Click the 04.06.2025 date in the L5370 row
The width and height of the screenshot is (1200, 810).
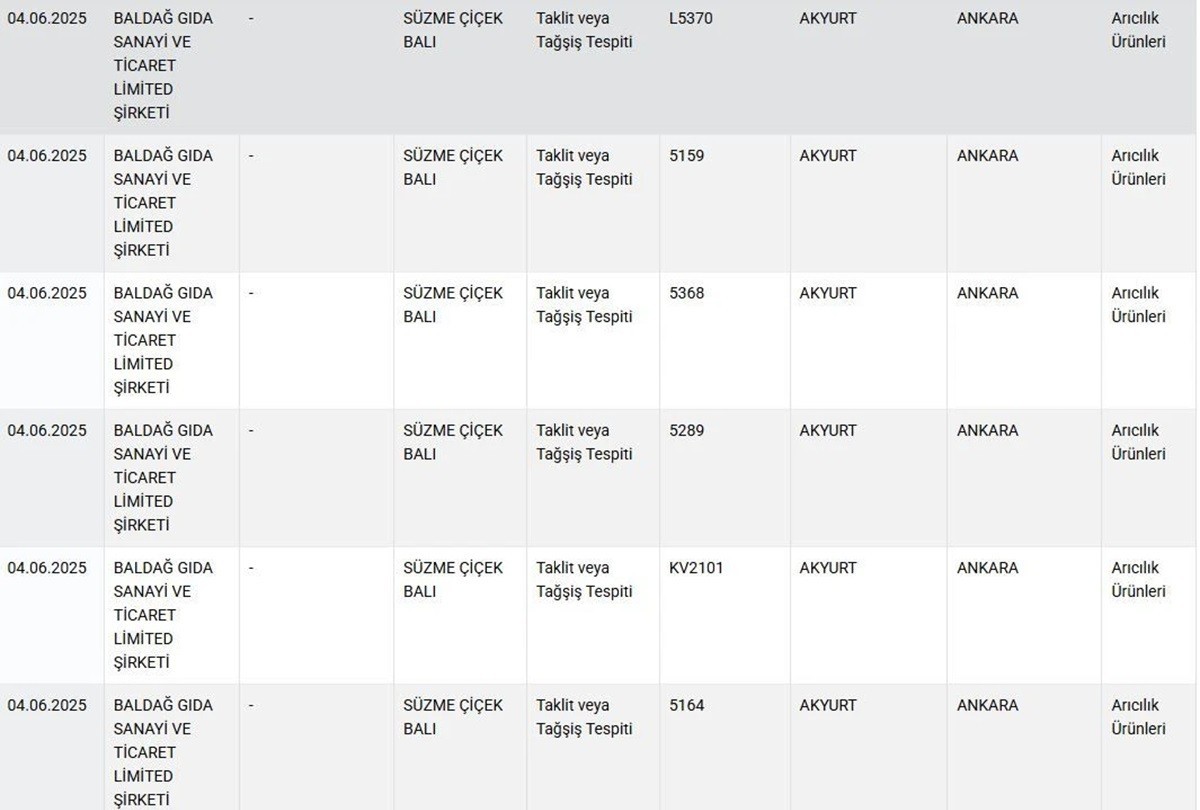[47, 18]
